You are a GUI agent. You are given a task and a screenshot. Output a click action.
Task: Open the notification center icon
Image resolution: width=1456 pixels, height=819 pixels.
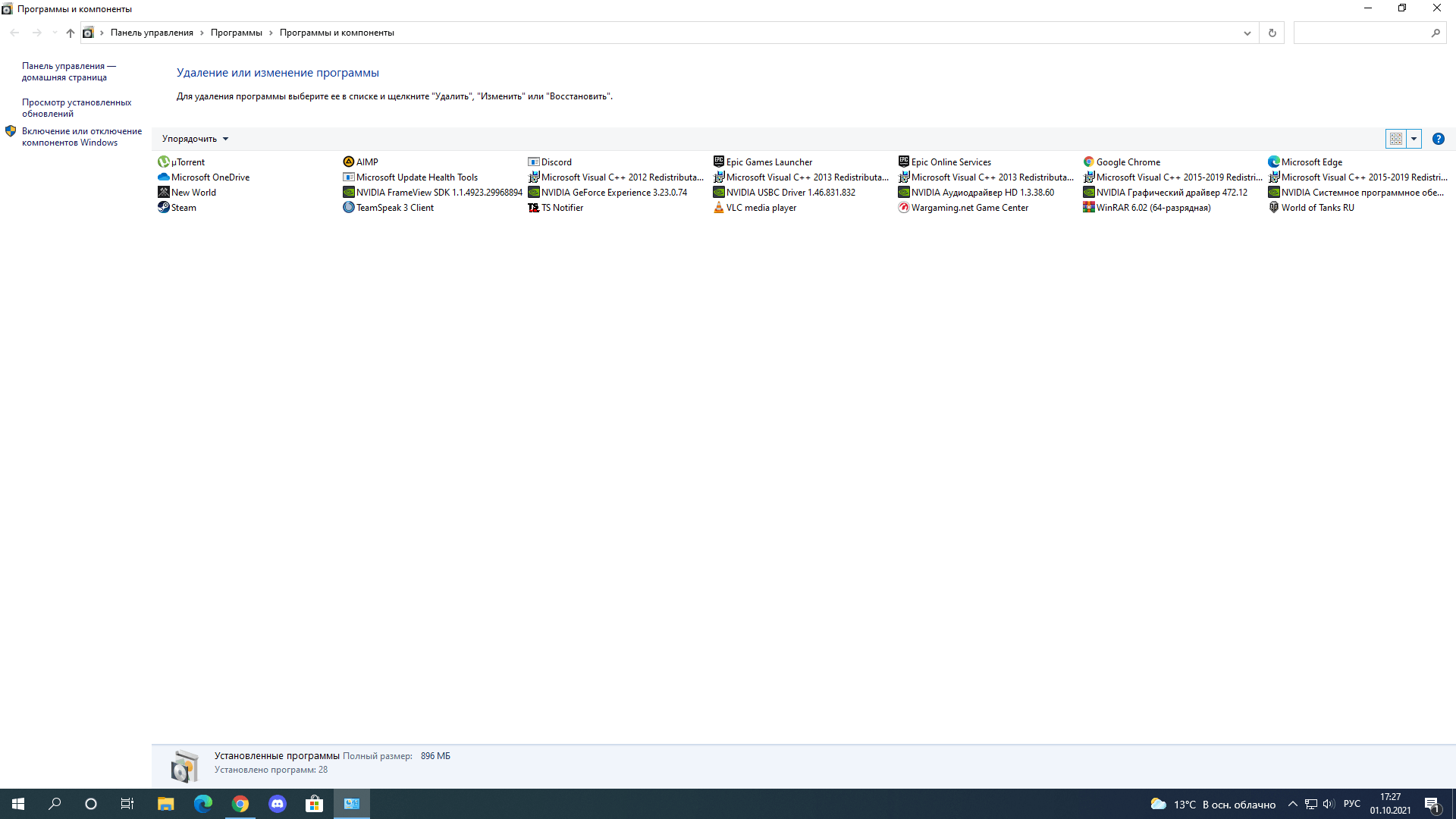tap(1432, 804)
